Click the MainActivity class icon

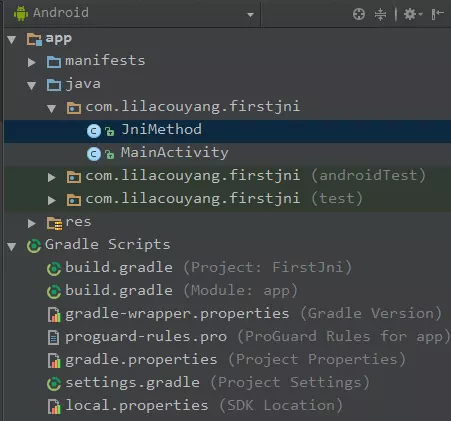coord(94,154)
